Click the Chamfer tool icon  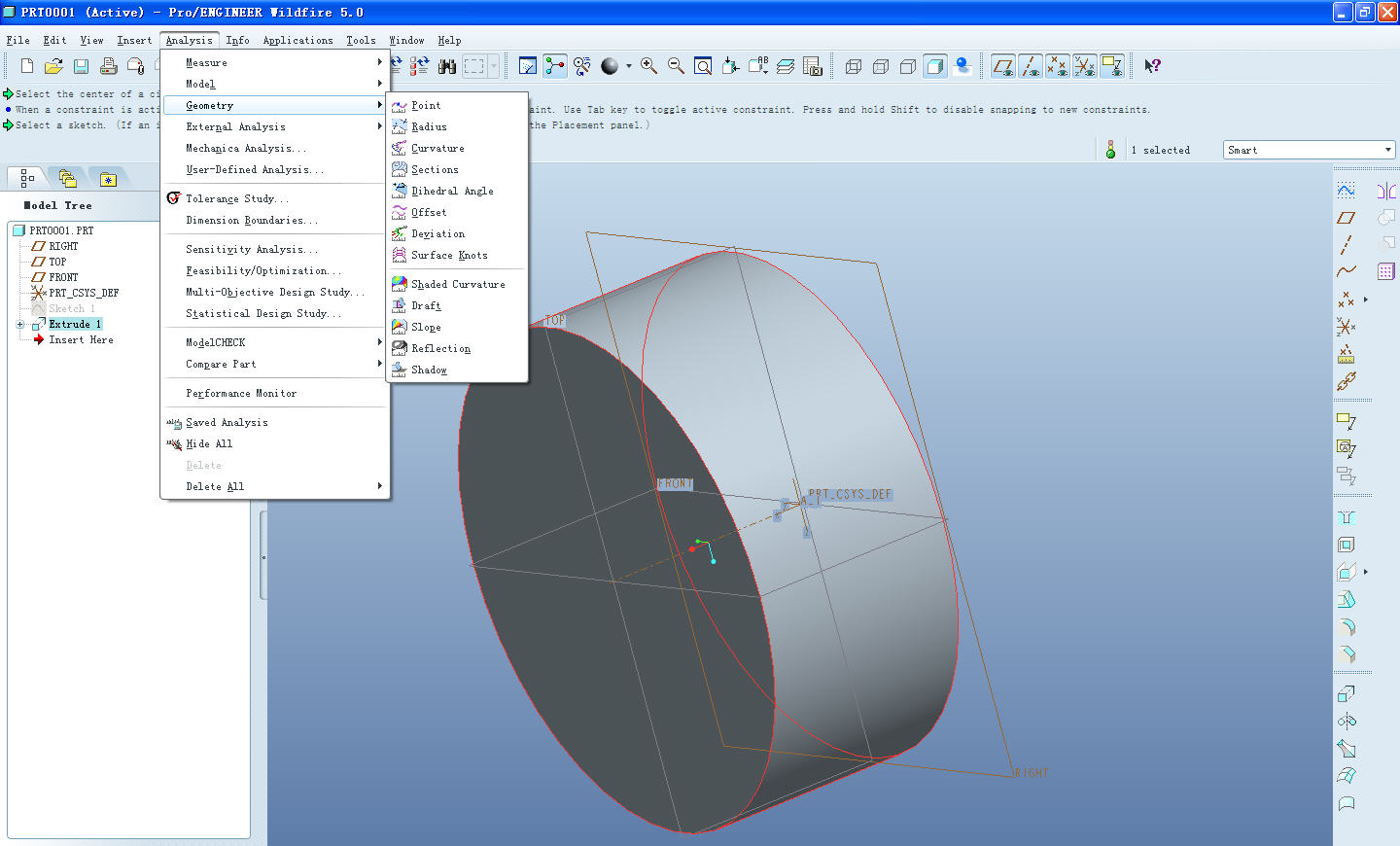coord(1347,653)
